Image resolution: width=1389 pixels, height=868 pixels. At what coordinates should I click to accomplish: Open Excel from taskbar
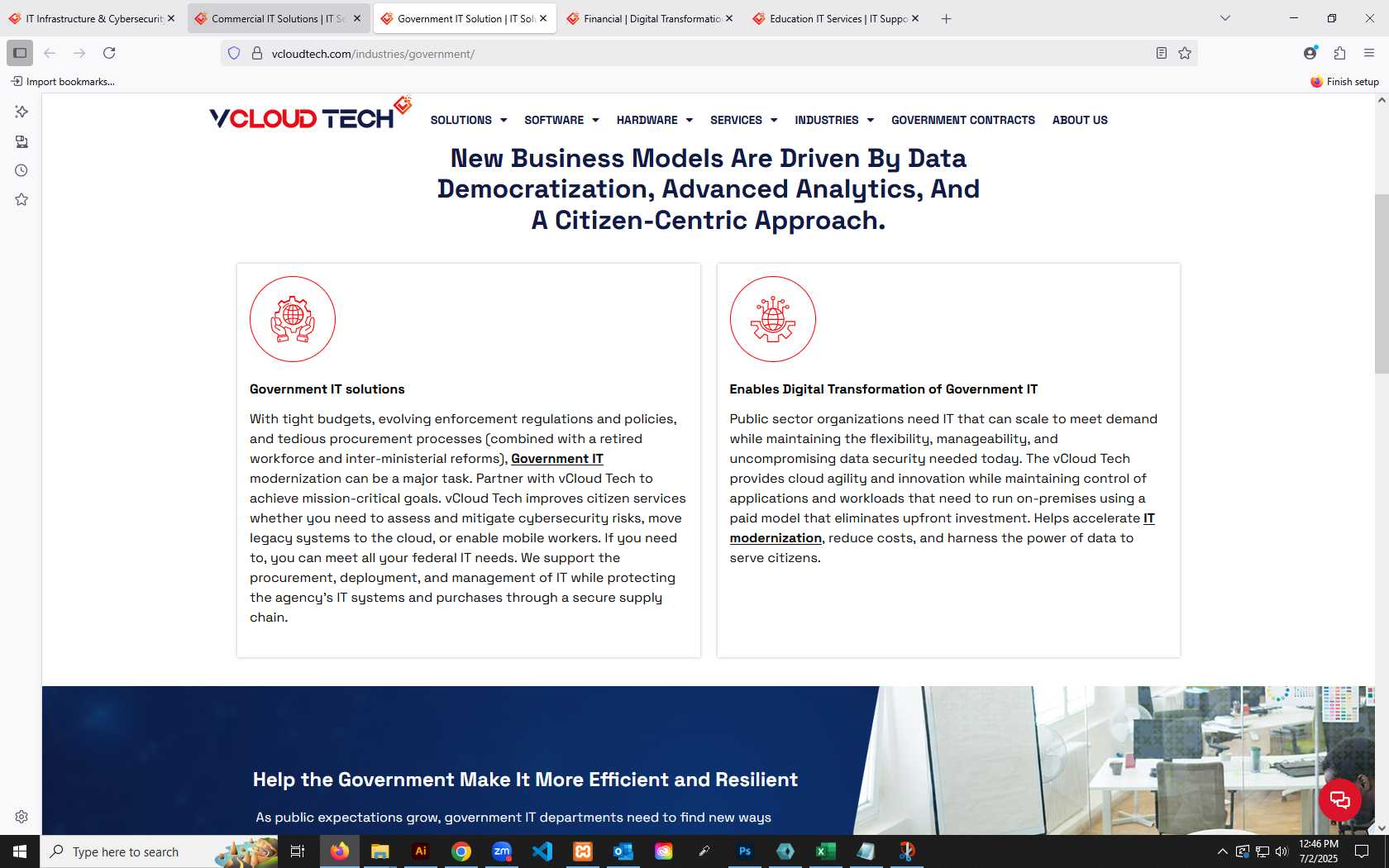tap(826, 851)
